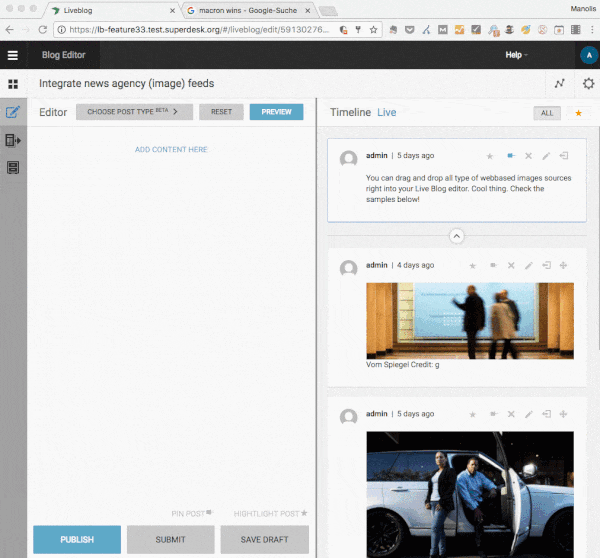Image resolution: width=600 pixels, height=558 pixels.
Task: Open the contributions panel sidebar icon
Action: [13, 140]
